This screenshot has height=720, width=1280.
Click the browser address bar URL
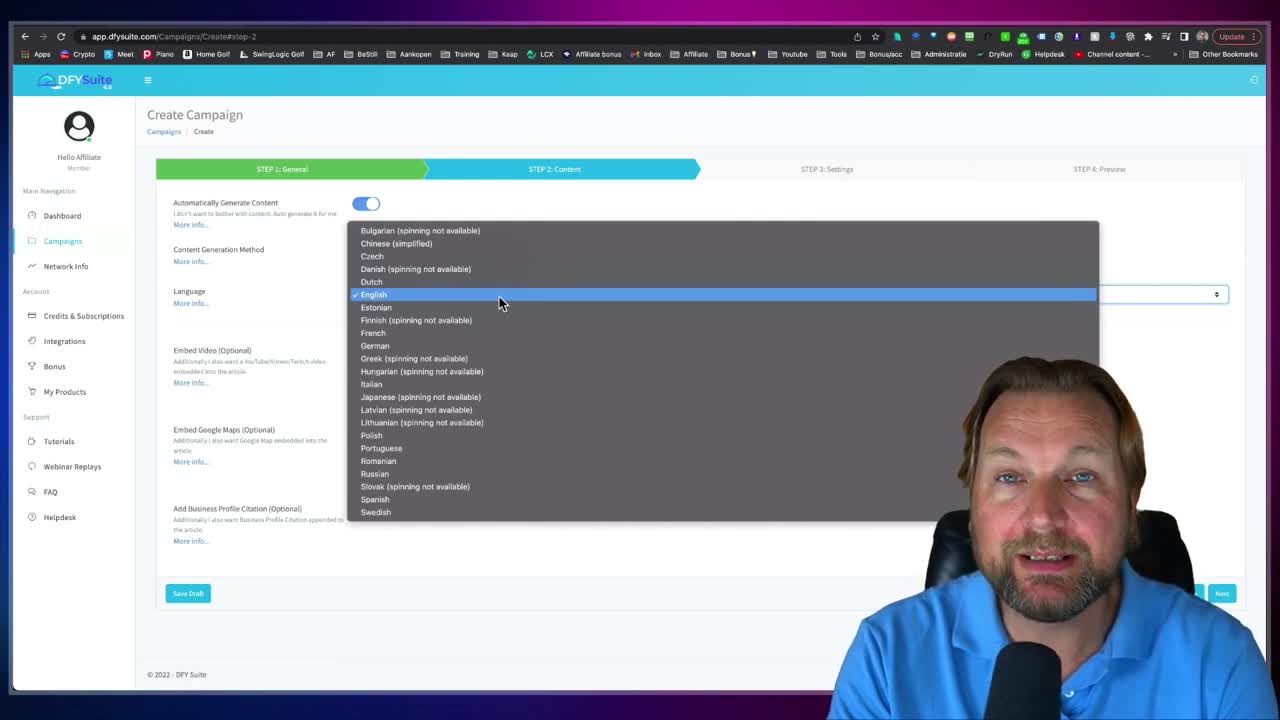pyautogui.click(x=174, y=36)
